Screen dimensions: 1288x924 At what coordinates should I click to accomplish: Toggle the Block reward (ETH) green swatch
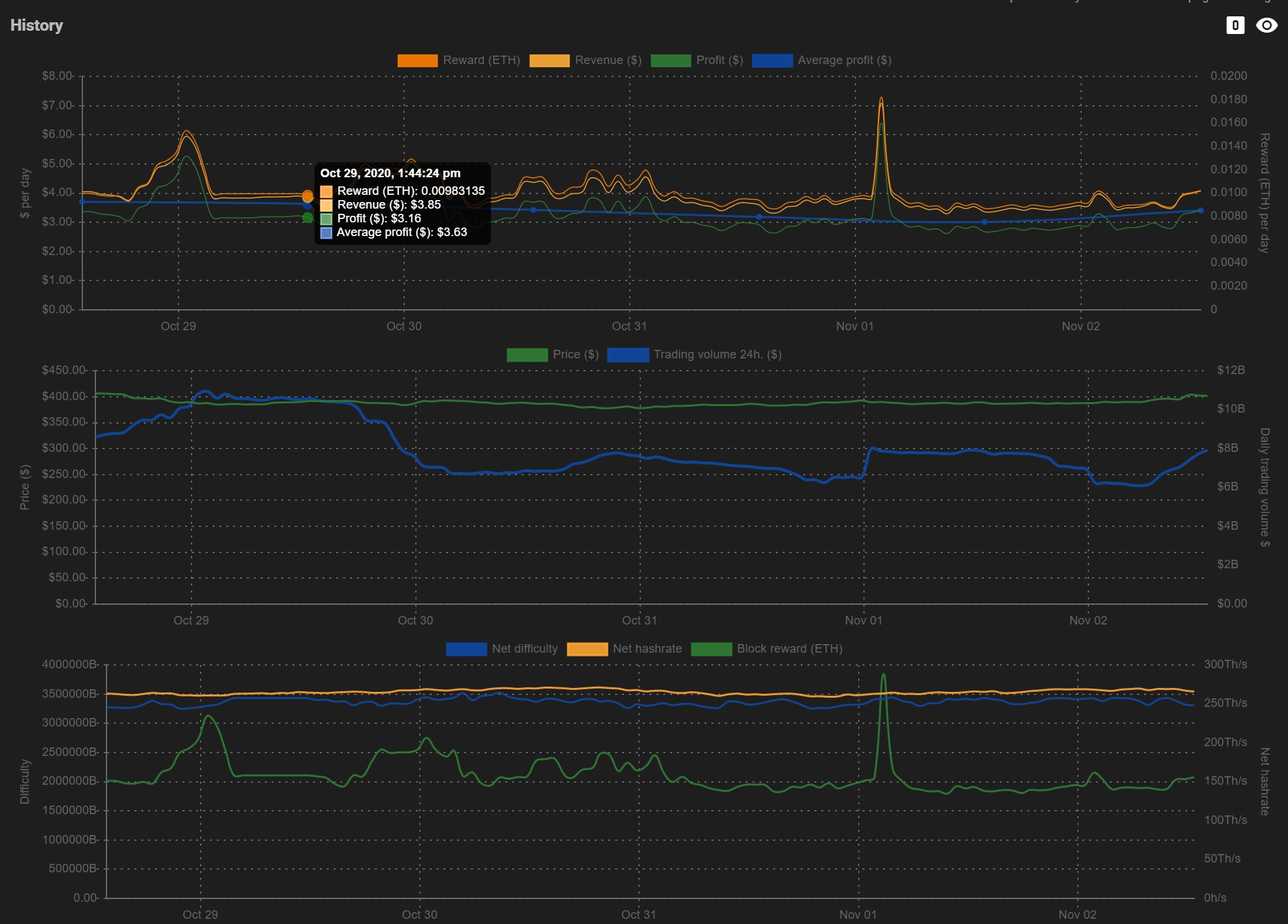coord(712,649)
